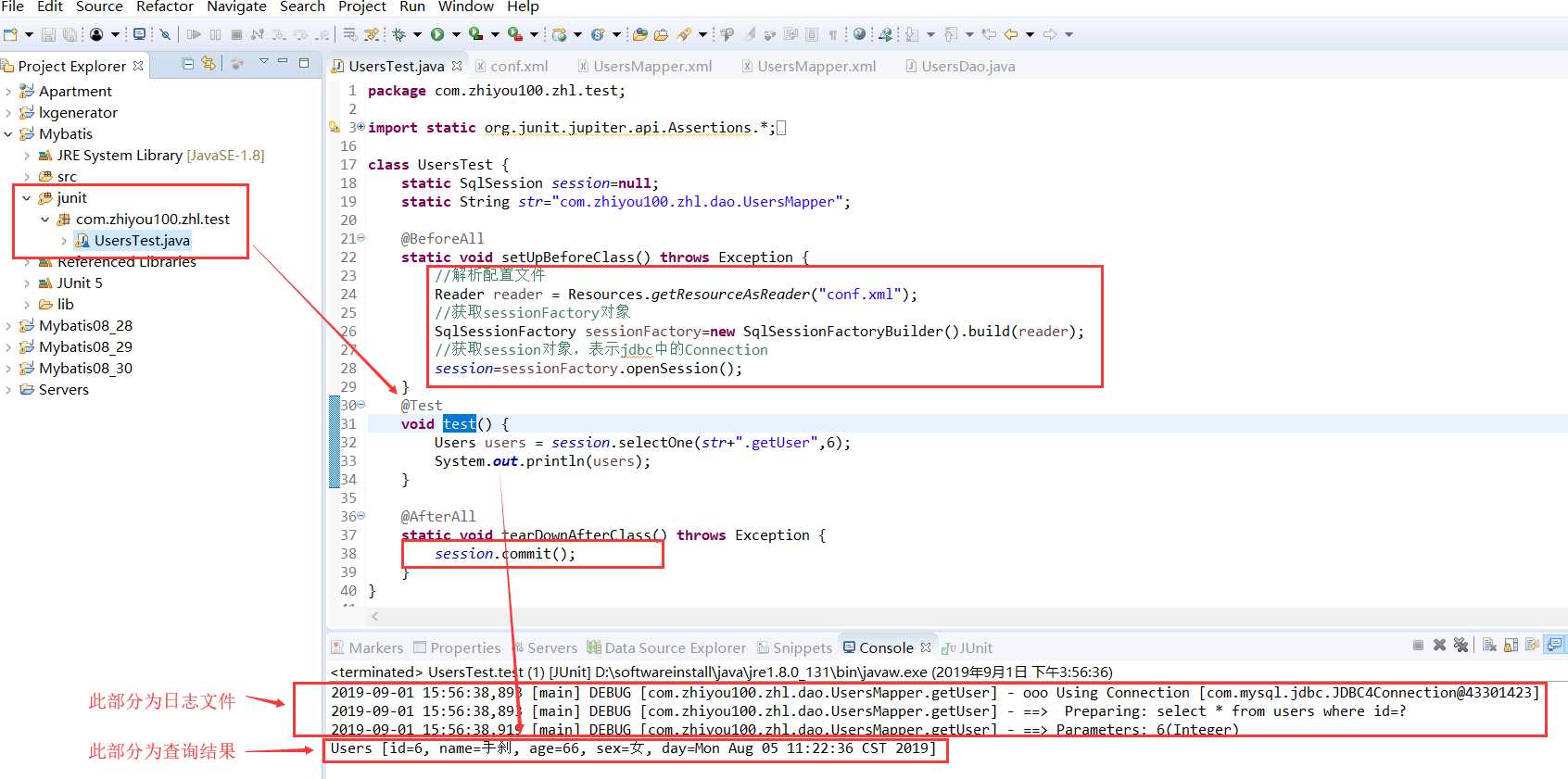
Task: Click the Save All toolbar icon
Action: [x=70, y=34]
